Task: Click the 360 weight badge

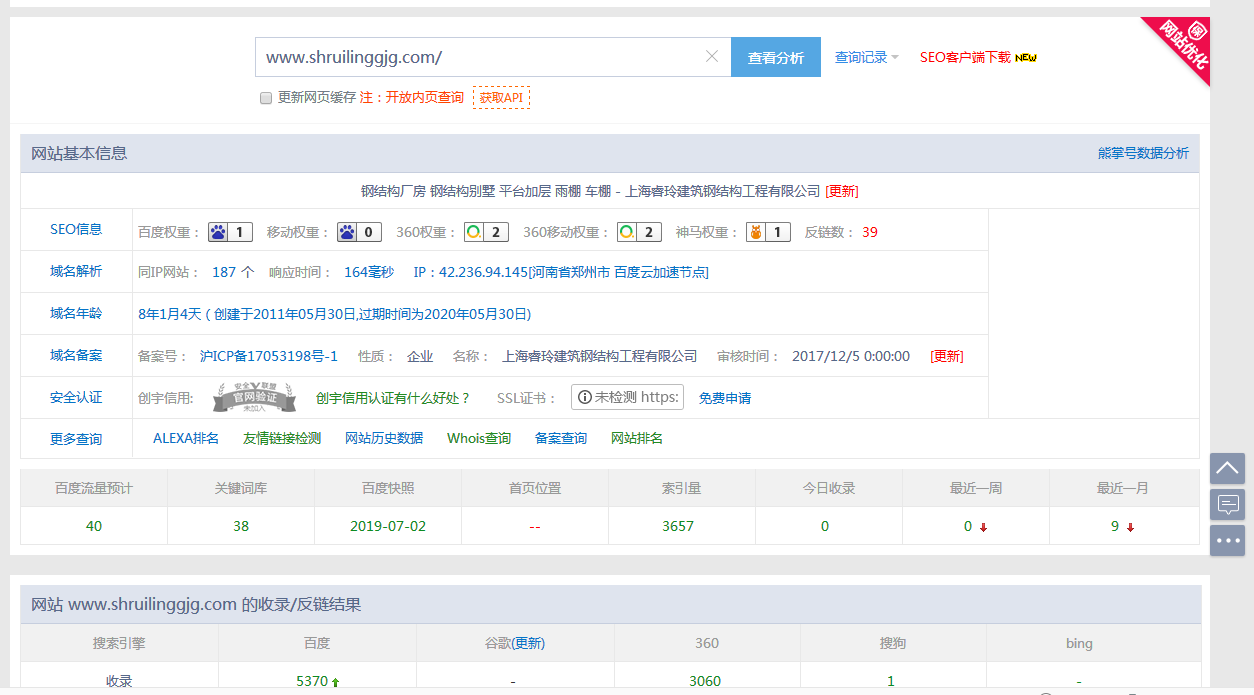Action: coord(486,232)
